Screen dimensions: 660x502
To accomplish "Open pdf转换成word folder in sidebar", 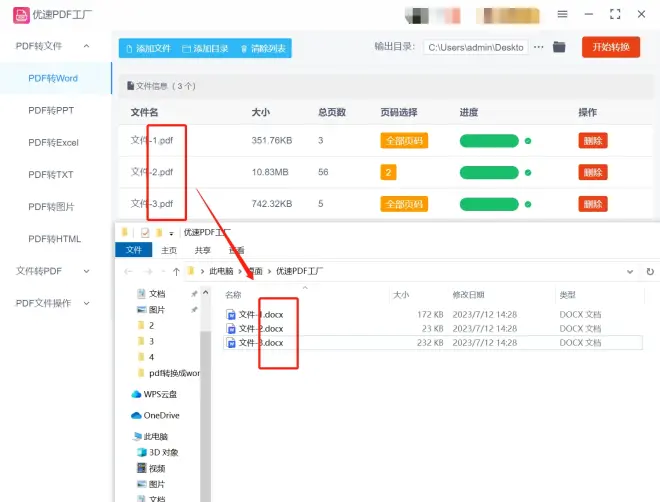I will (169, 373).
